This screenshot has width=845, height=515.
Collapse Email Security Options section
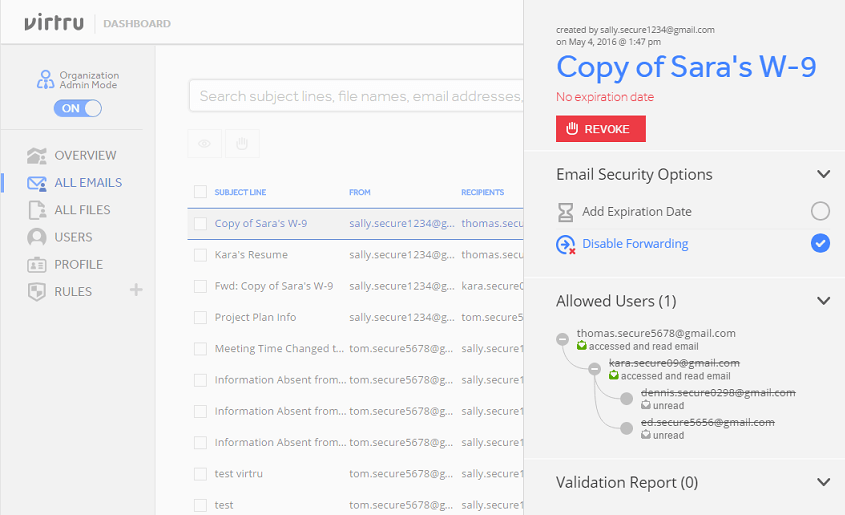point(823,174)
